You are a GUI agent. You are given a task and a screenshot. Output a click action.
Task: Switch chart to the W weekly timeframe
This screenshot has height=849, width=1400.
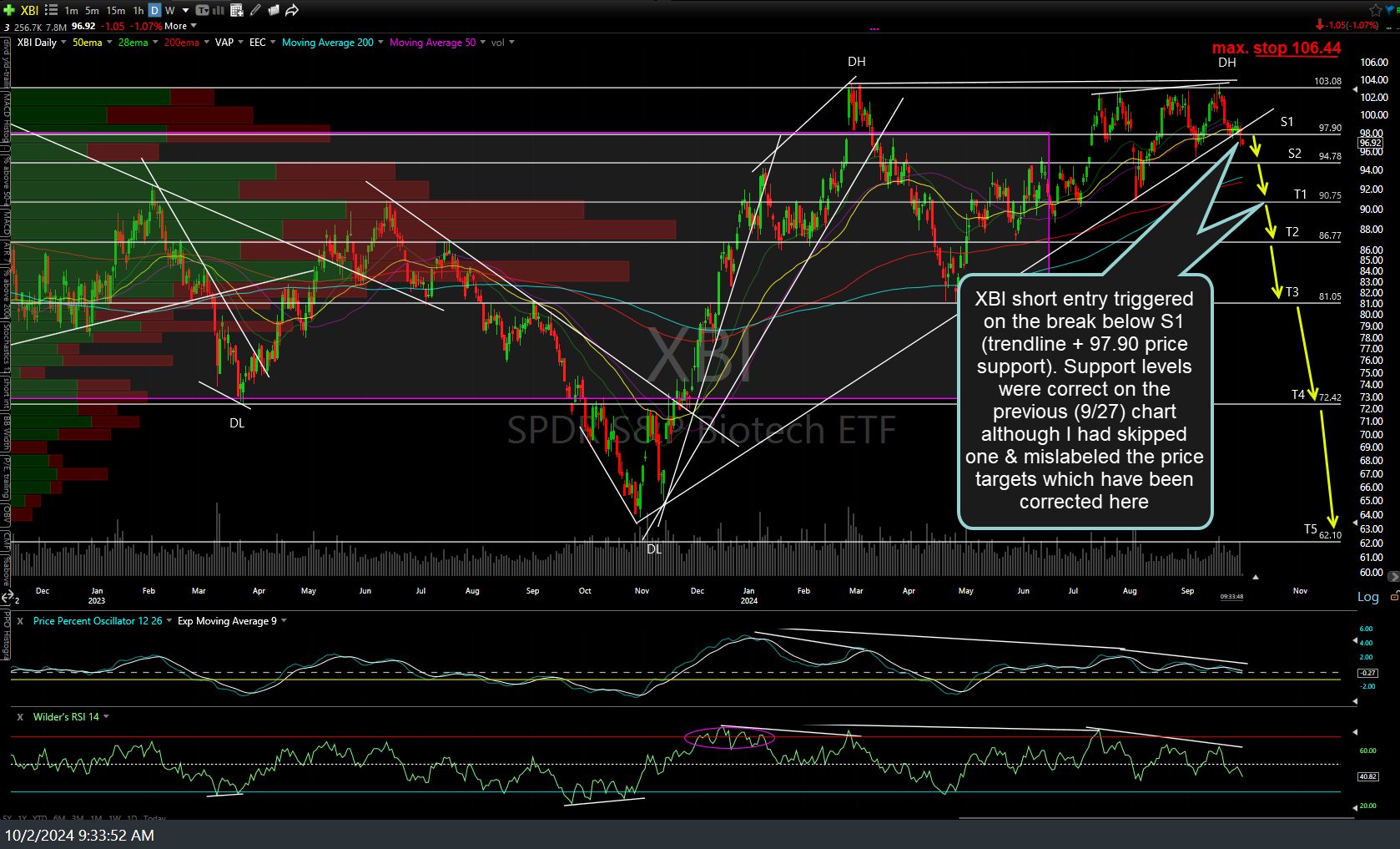[170, 10]
